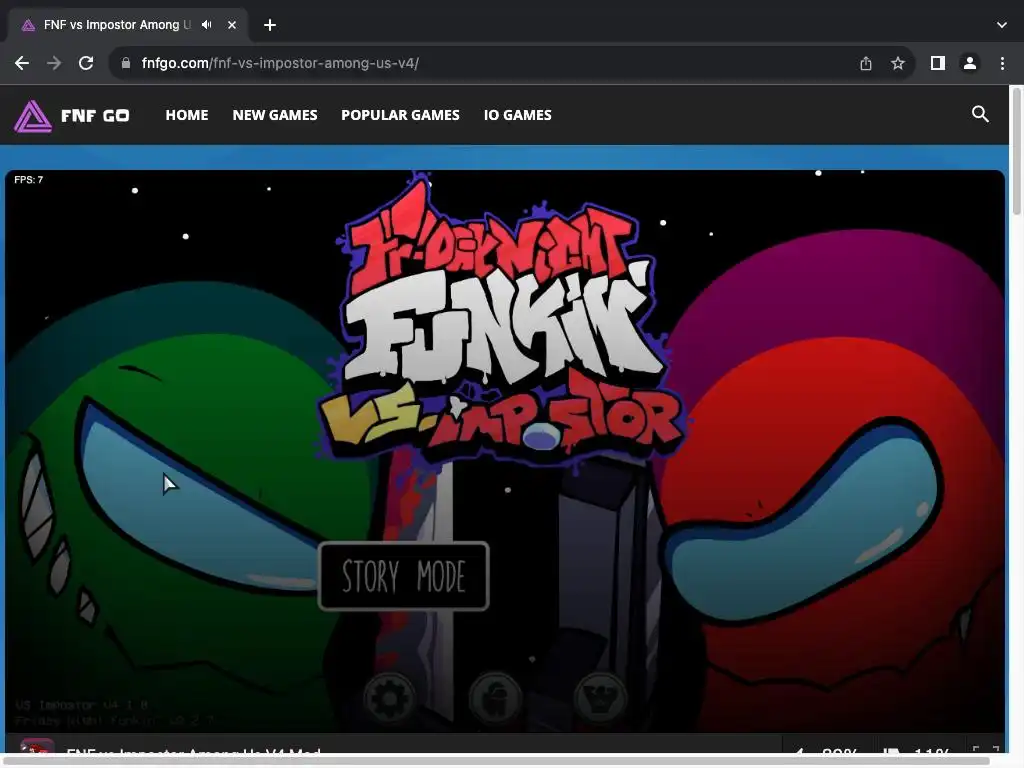Open the game's gear options button
Viewport: 1024px width, 768px height.
(390, 697)
